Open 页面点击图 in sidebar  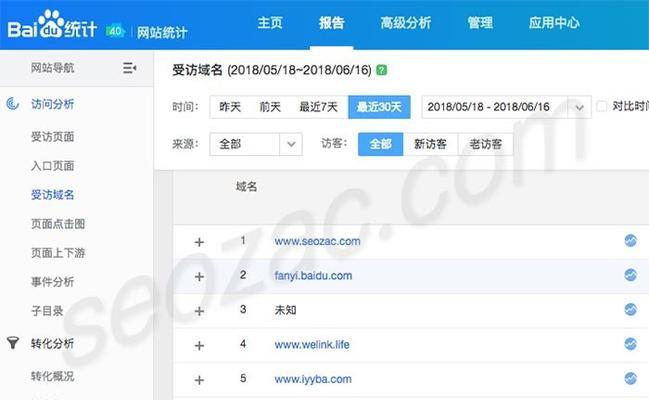point(58,224)
